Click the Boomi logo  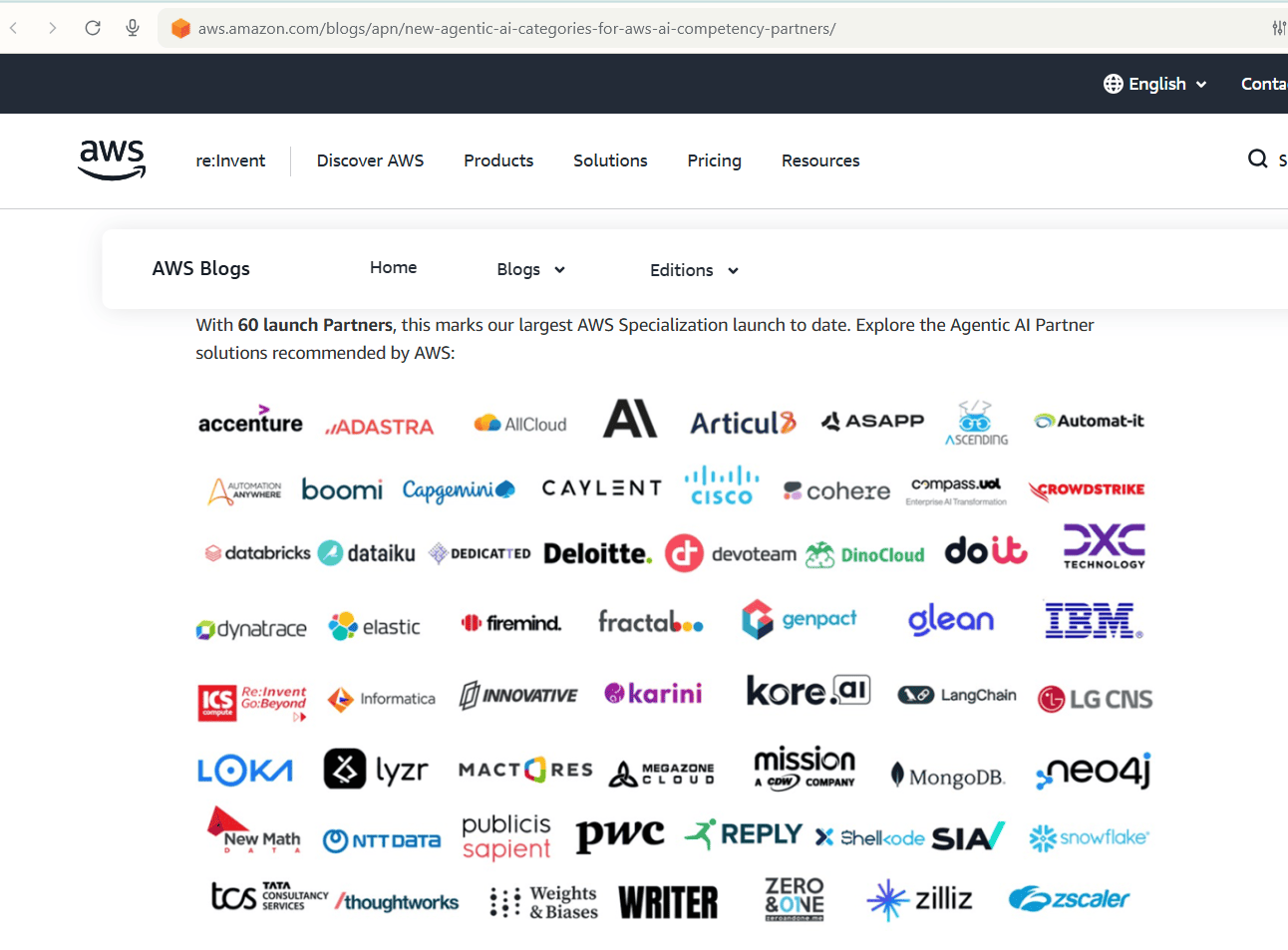click(x=342, y=489)
